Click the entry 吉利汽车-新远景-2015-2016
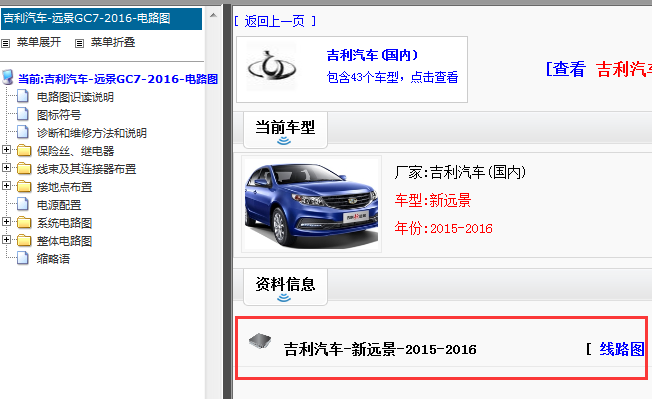The image size is (652, 399). [x=380, y=349]
